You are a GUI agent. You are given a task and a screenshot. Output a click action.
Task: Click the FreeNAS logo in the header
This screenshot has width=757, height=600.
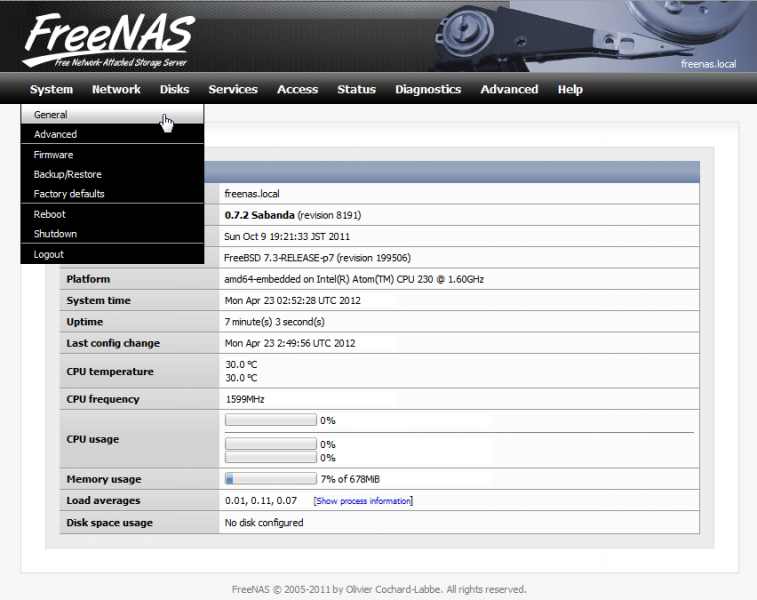(x=109, y=40)
